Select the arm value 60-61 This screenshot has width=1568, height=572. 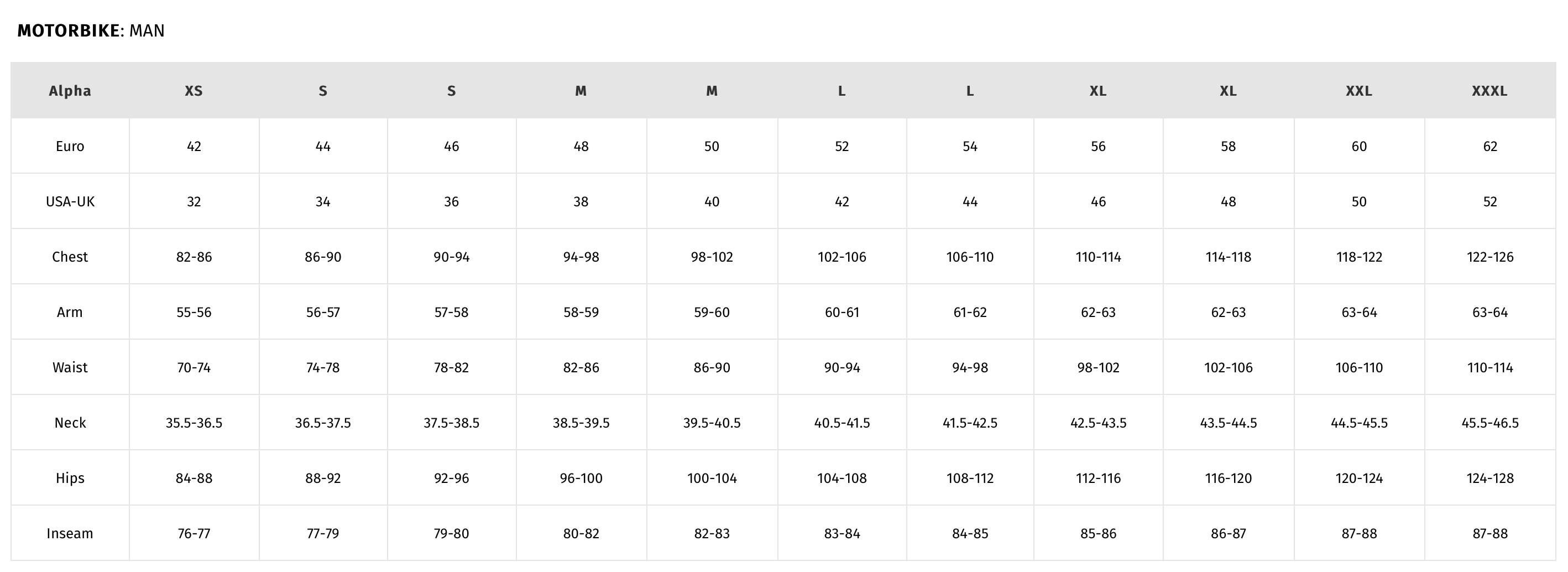(x=842, y=312)
